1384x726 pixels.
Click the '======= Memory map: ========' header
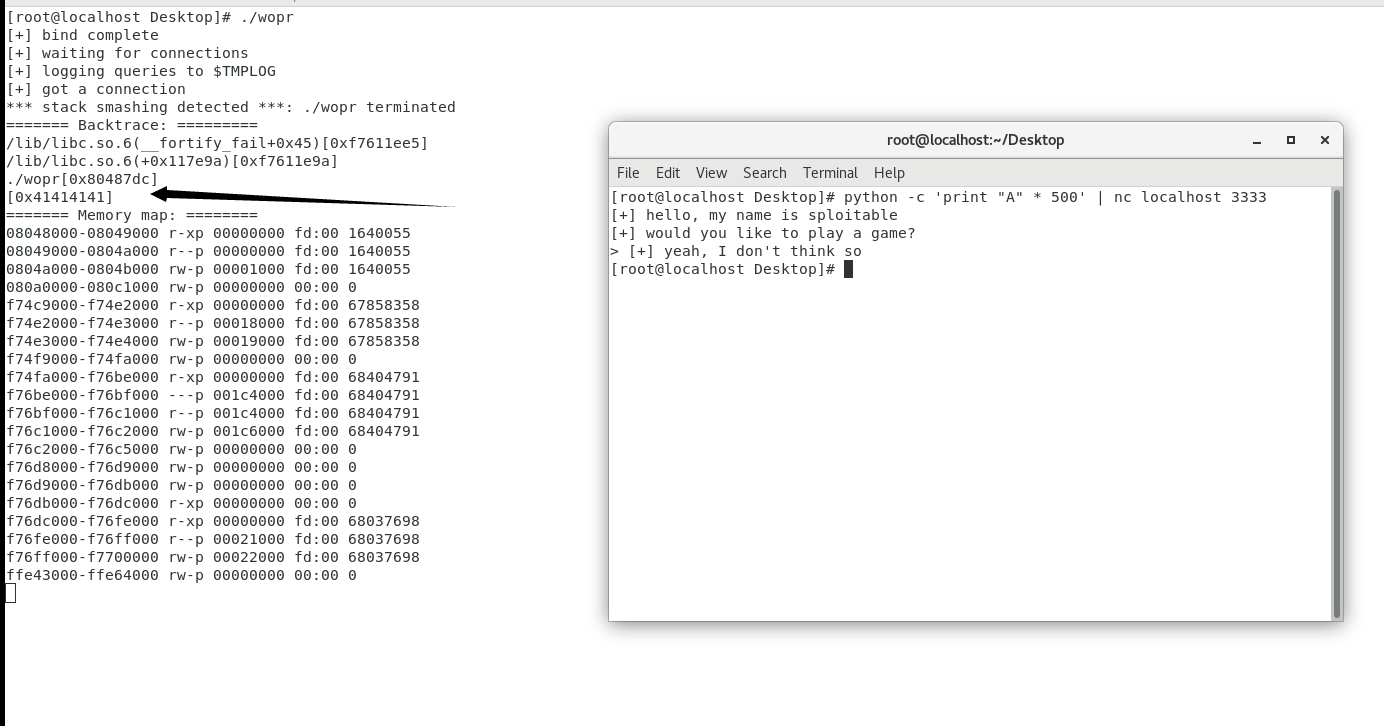tap(132, 215)
